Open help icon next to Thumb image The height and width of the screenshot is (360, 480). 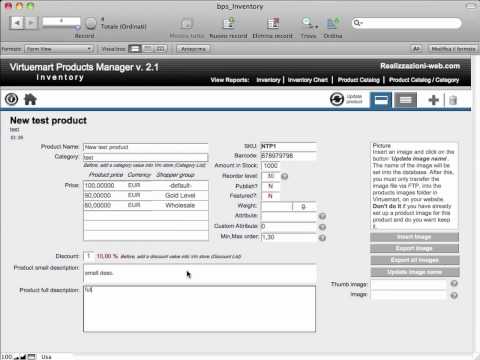[454, 284]
